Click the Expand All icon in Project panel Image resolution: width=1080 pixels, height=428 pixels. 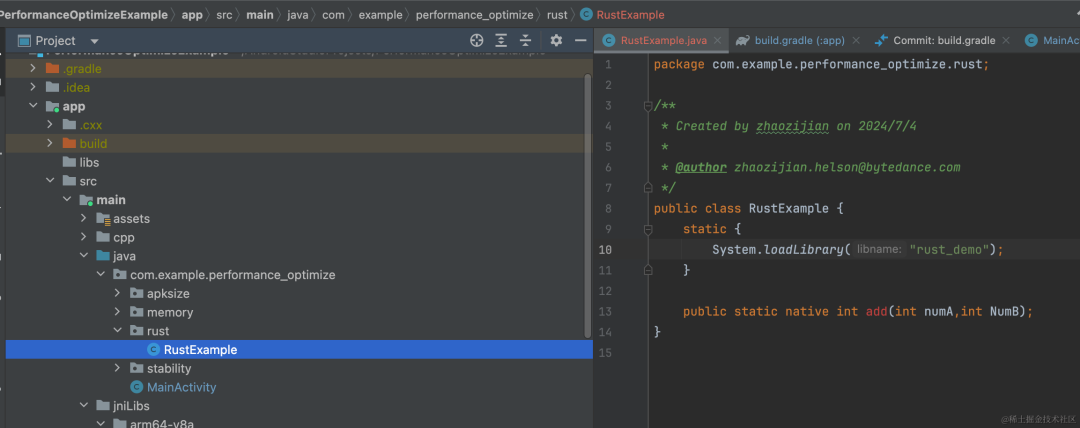tap(501, 41)
